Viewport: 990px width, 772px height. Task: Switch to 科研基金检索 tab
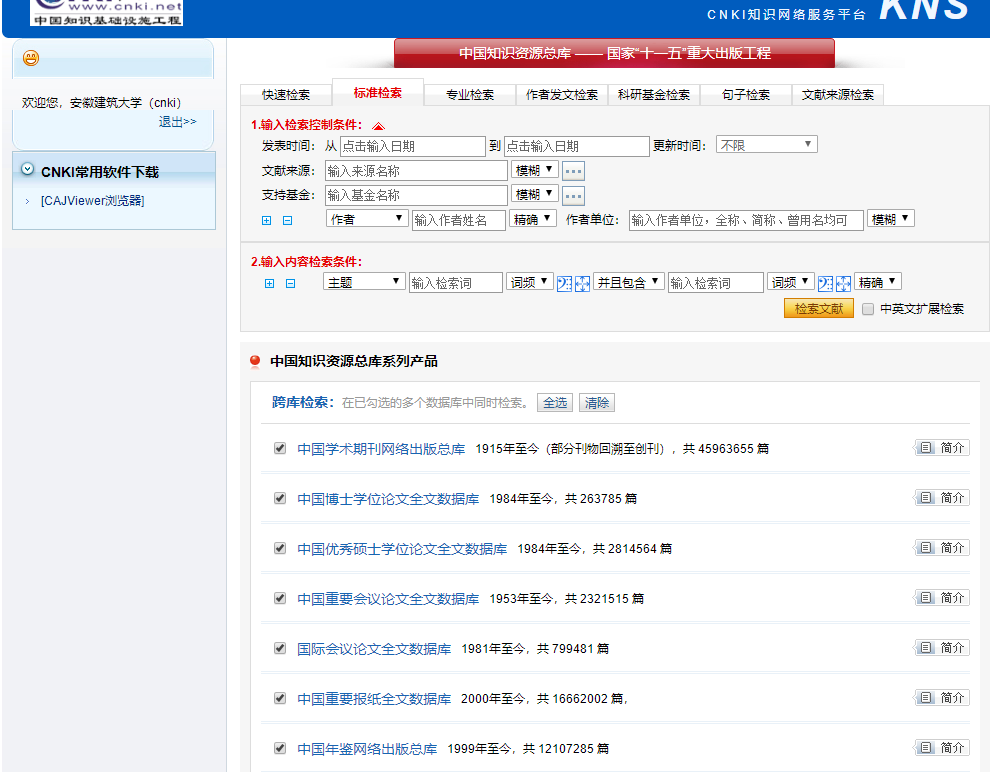coord(654,95)
